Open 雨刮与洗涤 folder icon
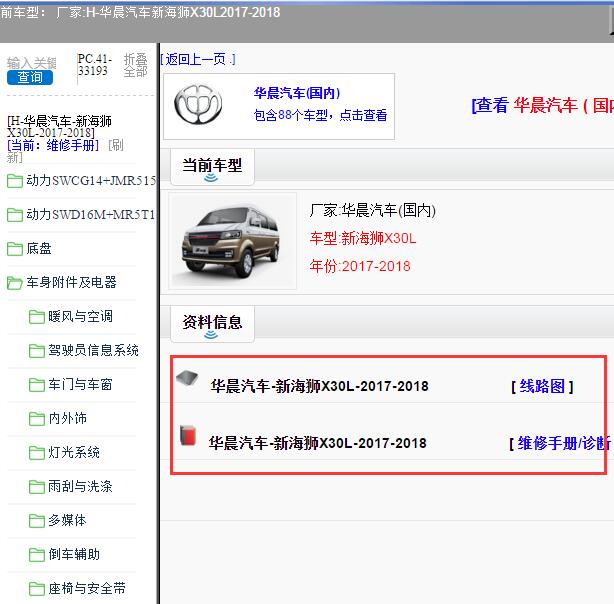 tap(37, 487)
